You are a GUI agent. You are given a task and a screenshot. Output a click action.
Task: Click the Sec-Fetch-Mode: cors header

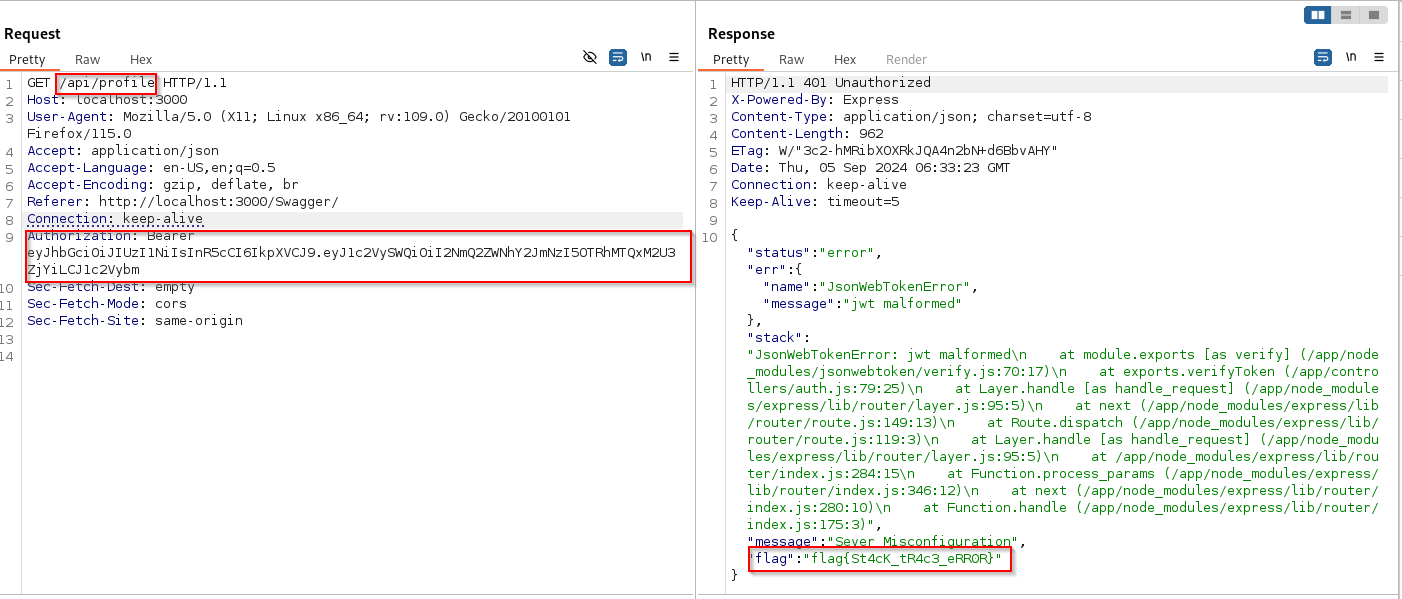(x=107, y=304)
